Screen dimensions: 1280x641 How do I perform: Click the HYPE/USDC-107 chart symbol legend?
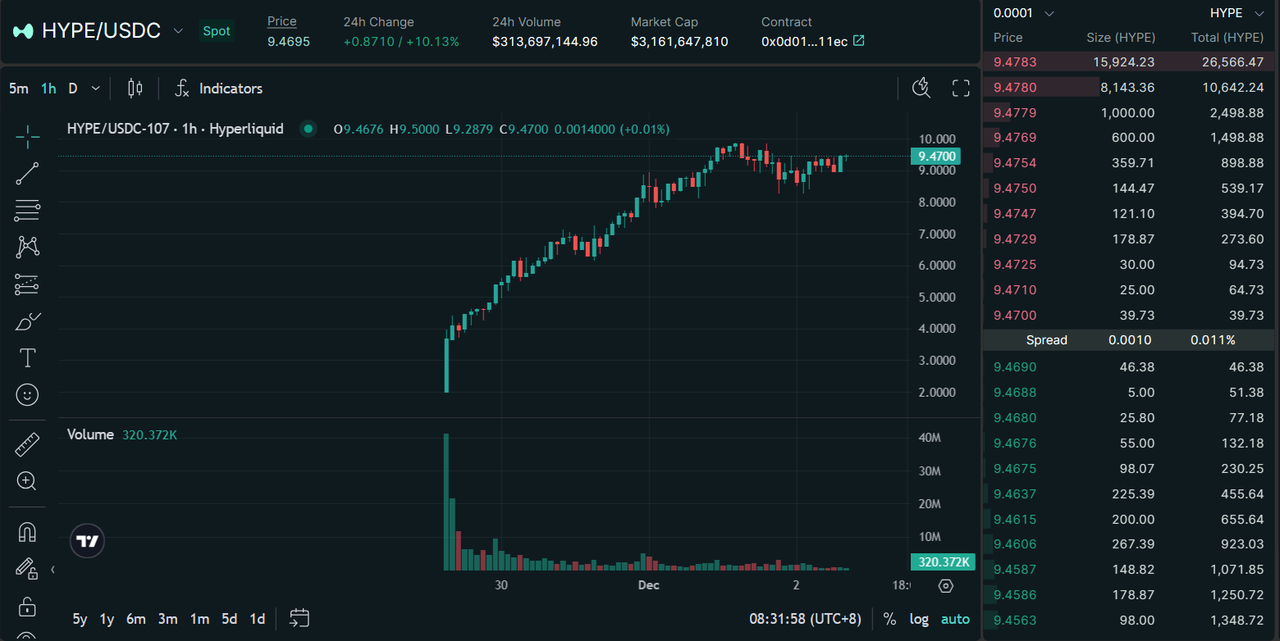click(x=175, y=129)
